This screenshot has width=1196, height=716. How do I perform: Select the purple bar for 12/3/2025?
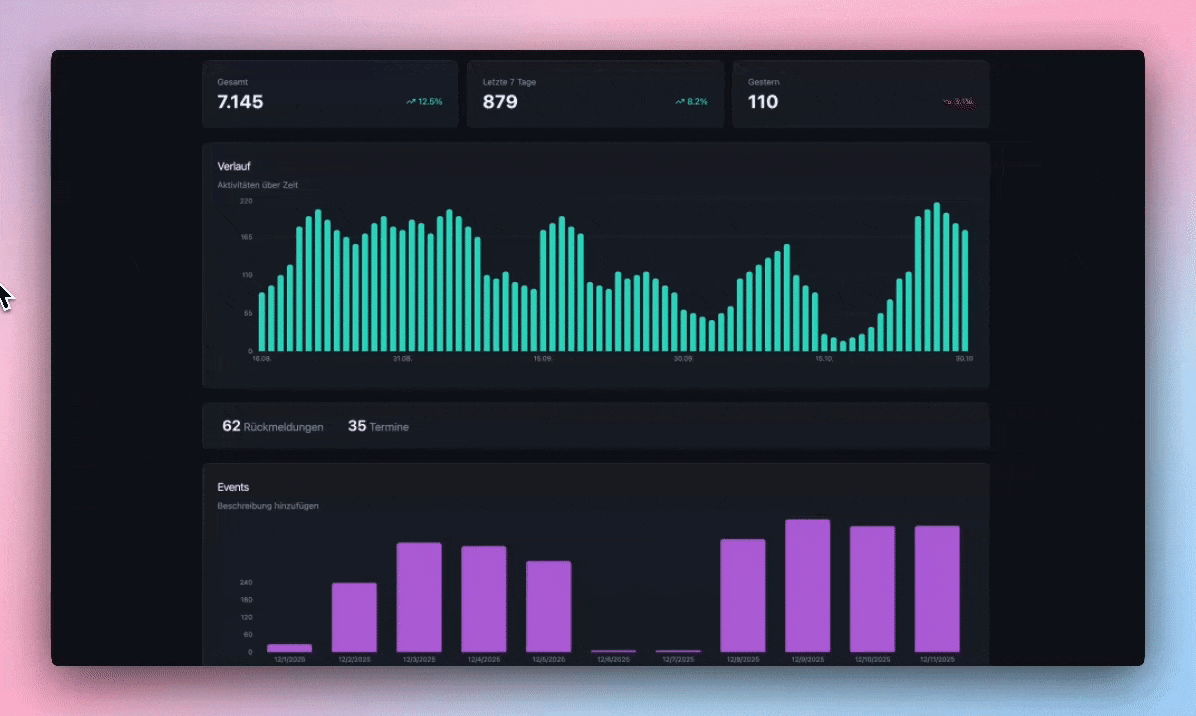click(419, 597)
